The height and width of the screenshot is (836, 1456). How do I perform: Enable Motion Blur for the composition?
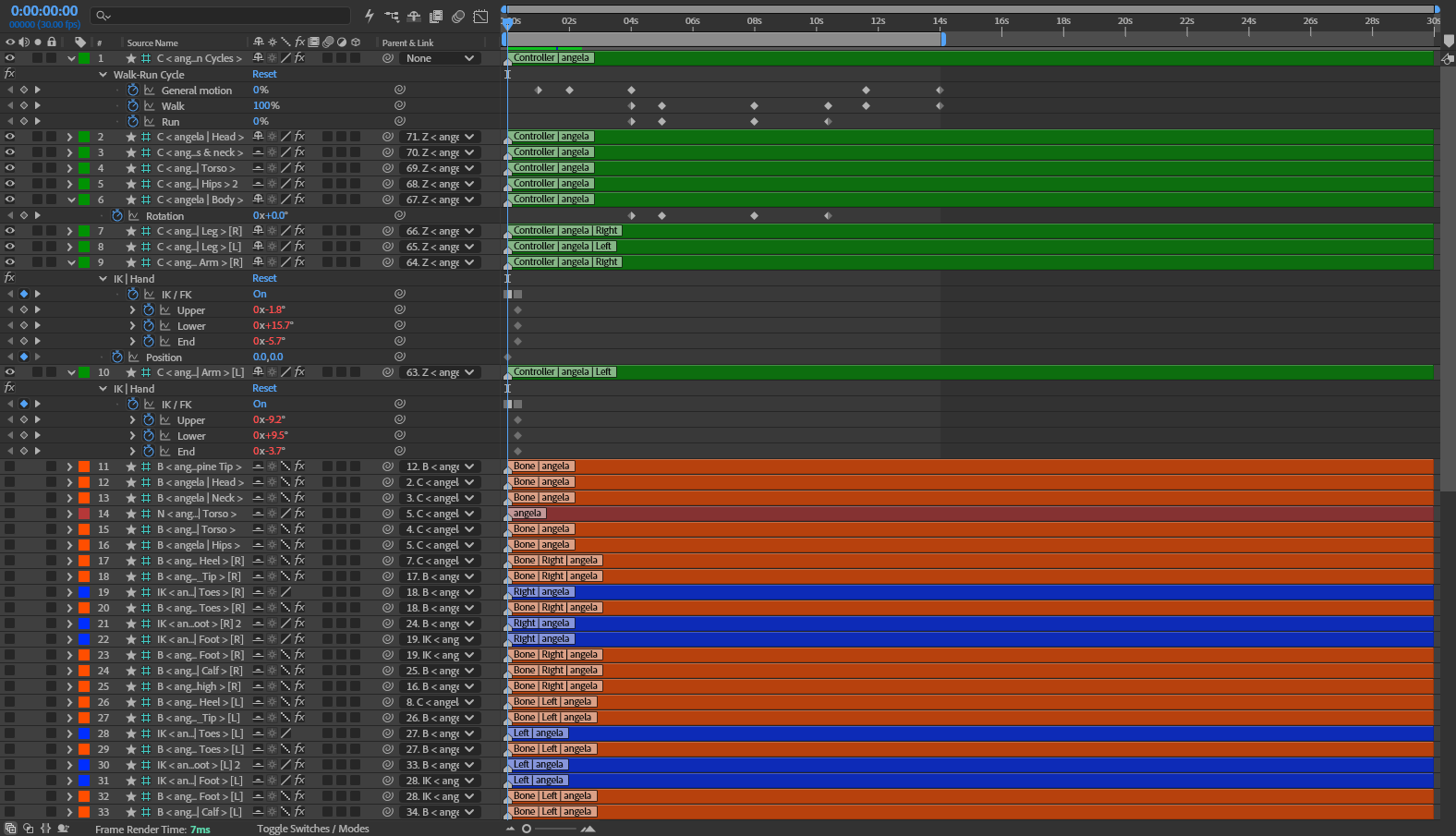(458, 16)
